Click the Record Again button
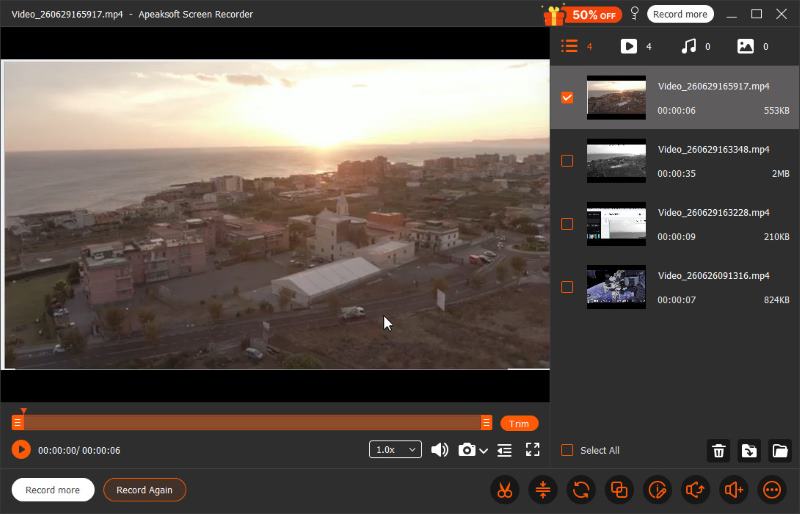The image size is (800, 514). 144,490
